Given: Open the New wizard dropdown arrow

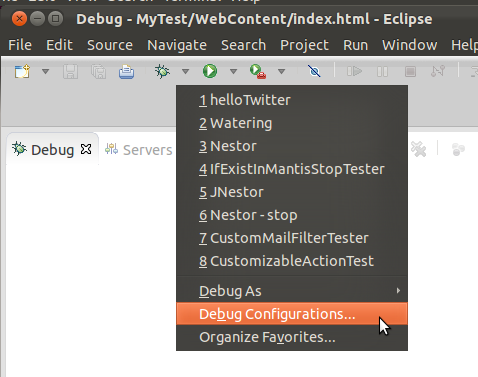Looking at the screenshot, I should click(x=46, y=71).
